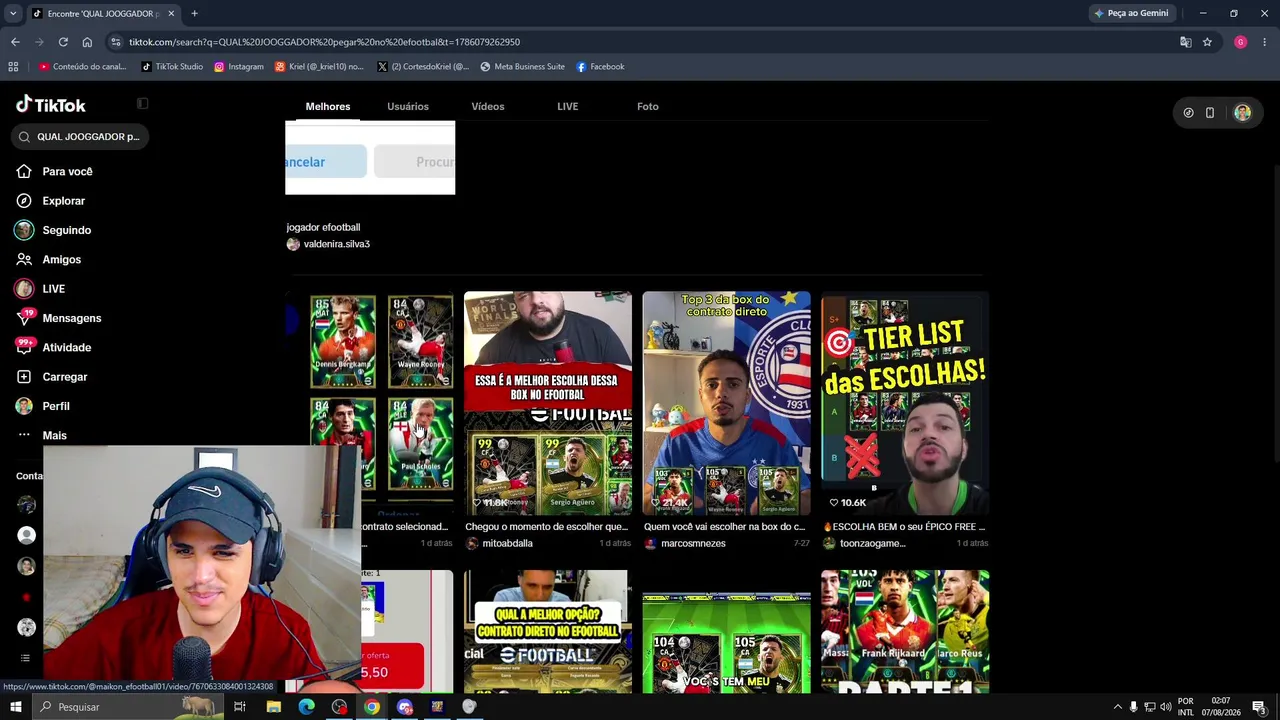Close the TikTok search tab
The width and height of the screenshot is (1280, 720).
pyautogui.click(x=171, y=14)
